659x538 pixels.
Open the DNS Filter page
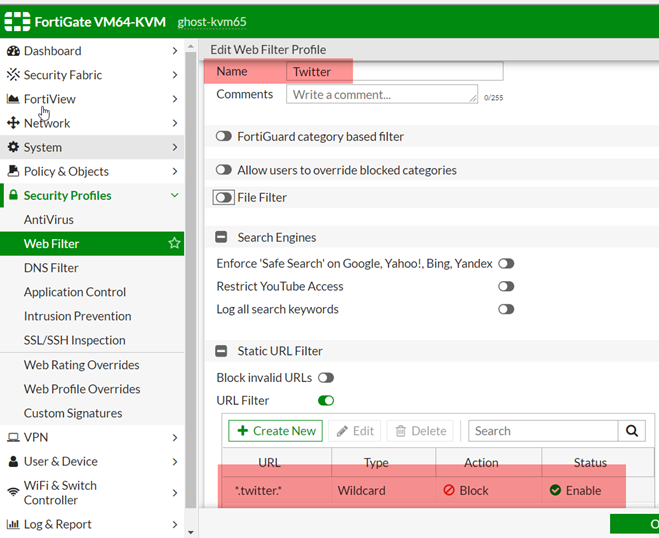coord(51,268)
